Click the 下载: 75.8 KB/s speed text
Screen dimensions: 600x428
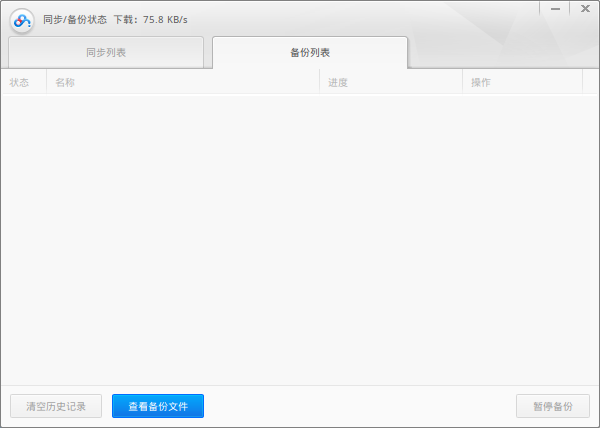(x=150, y=20)
